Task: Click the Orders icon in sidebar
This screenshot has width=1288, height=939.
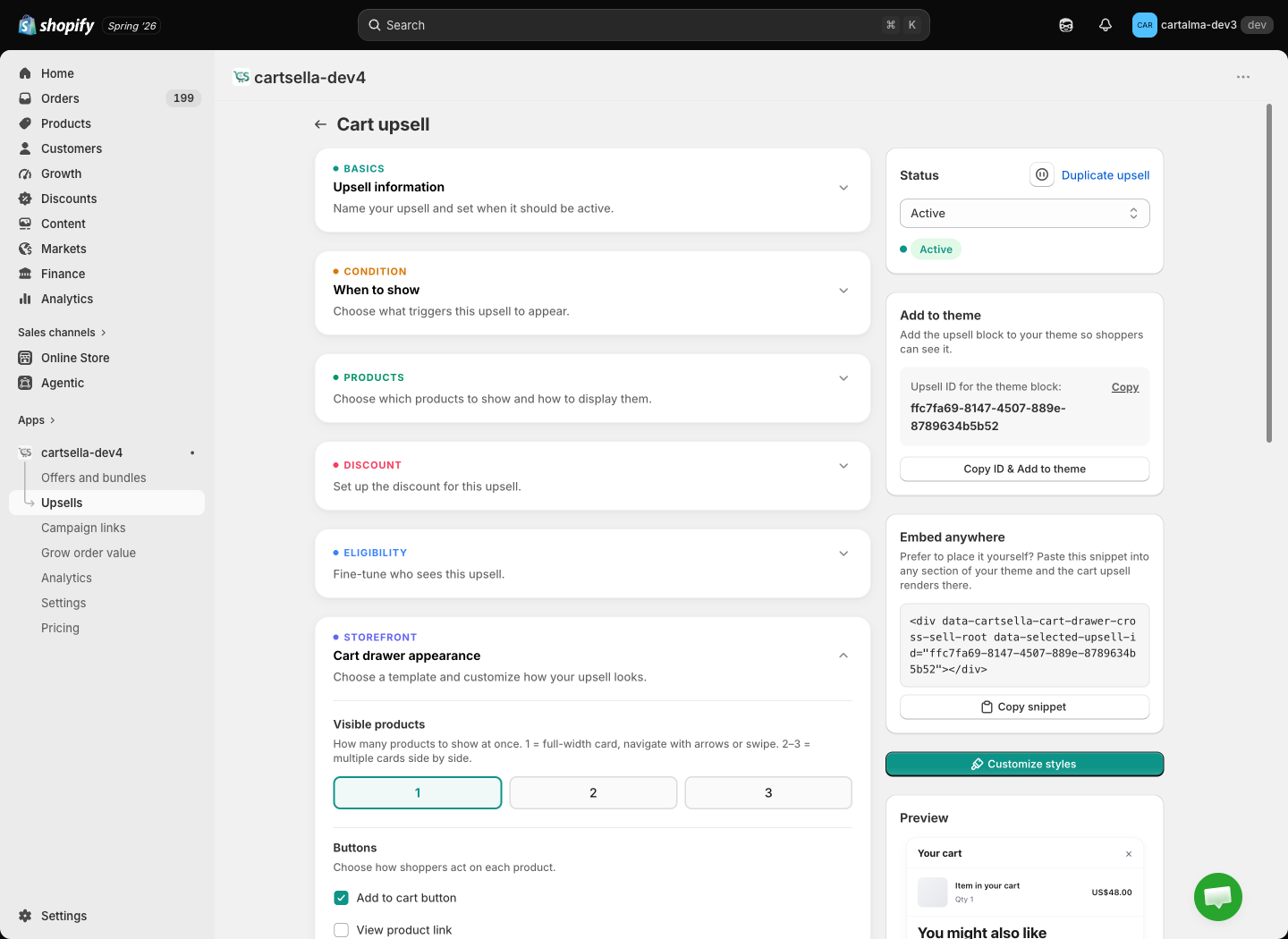Action: click(x=25, y=98)
